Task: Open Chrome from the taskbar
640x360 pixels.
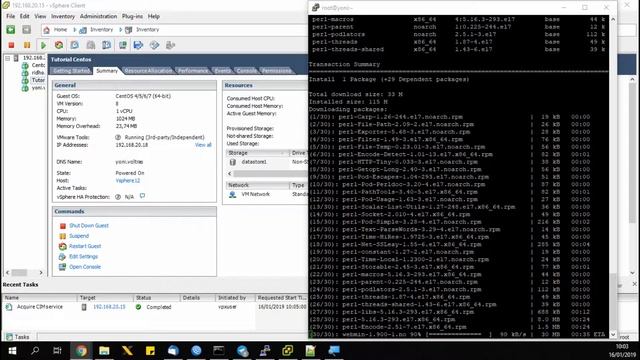Action: coord(81,351)
